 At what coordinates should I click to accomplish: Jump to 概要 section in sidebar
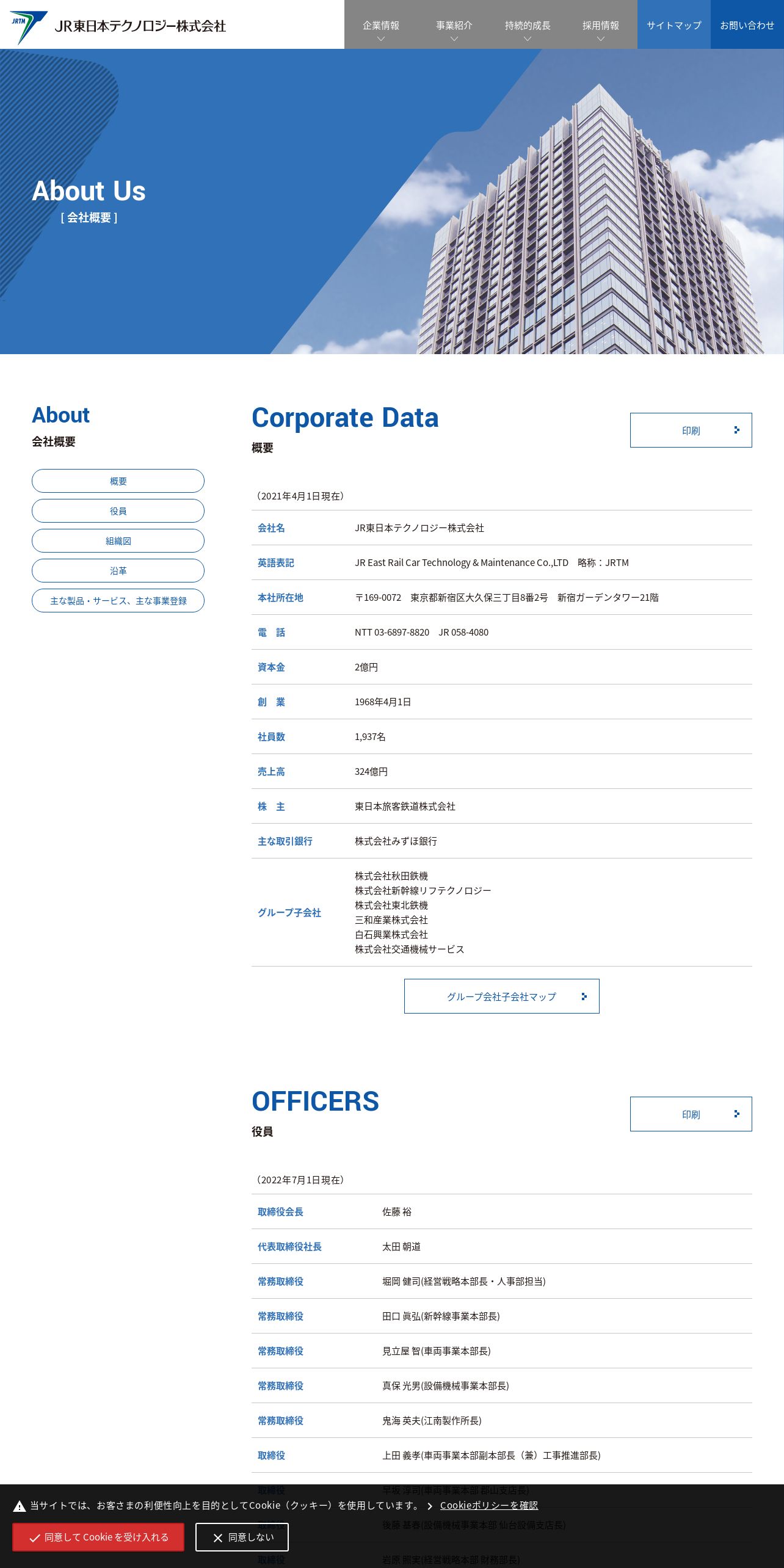click(118, 481)
